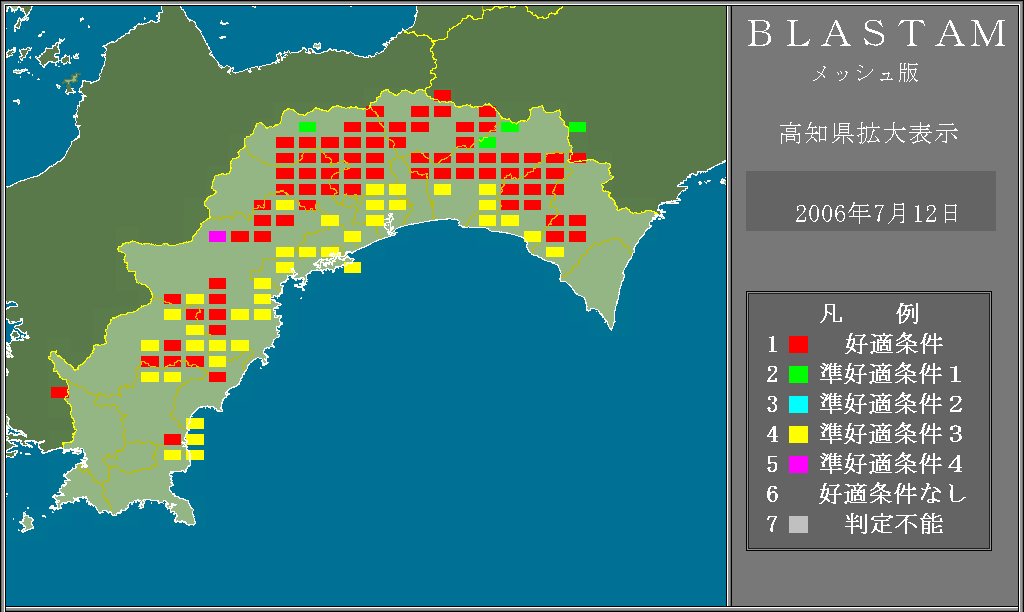Click the 準好適条件4 legend label
Image resolution: width=1024 pixels, height=612 pixels.
[891, 464]
